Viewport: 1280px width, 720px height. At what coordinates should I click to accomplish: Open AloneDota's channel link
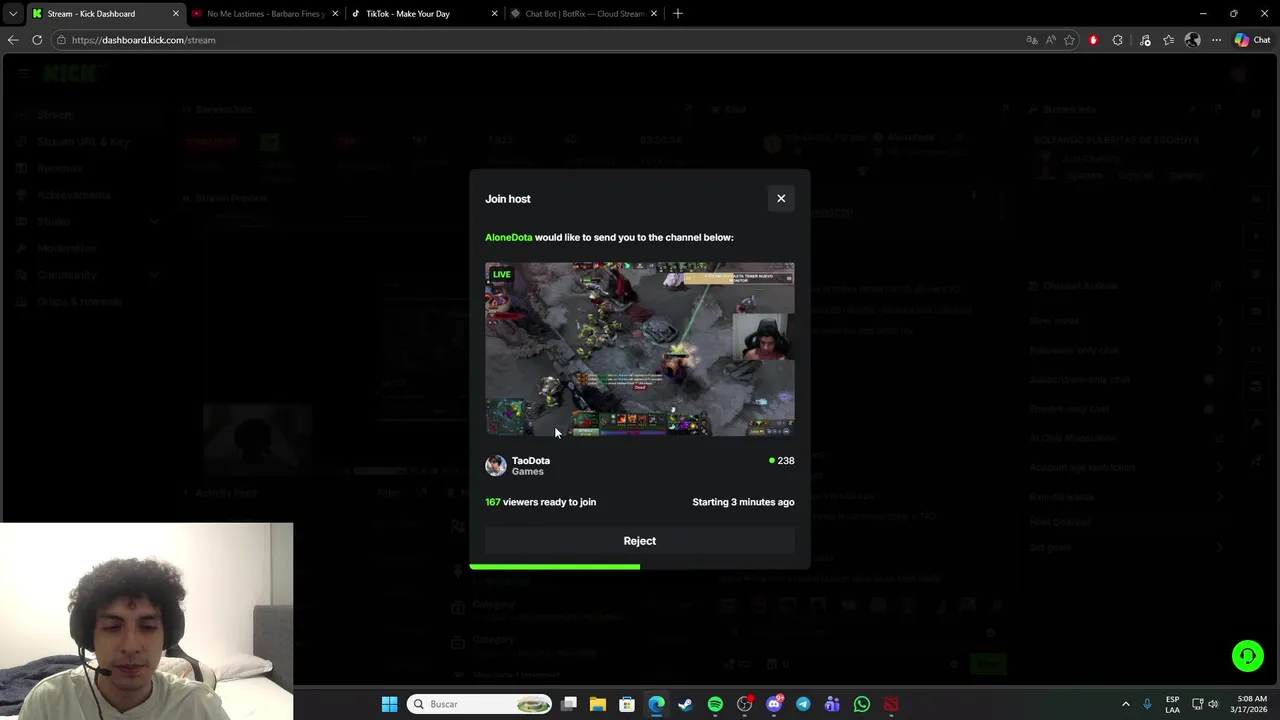point(508,237)
